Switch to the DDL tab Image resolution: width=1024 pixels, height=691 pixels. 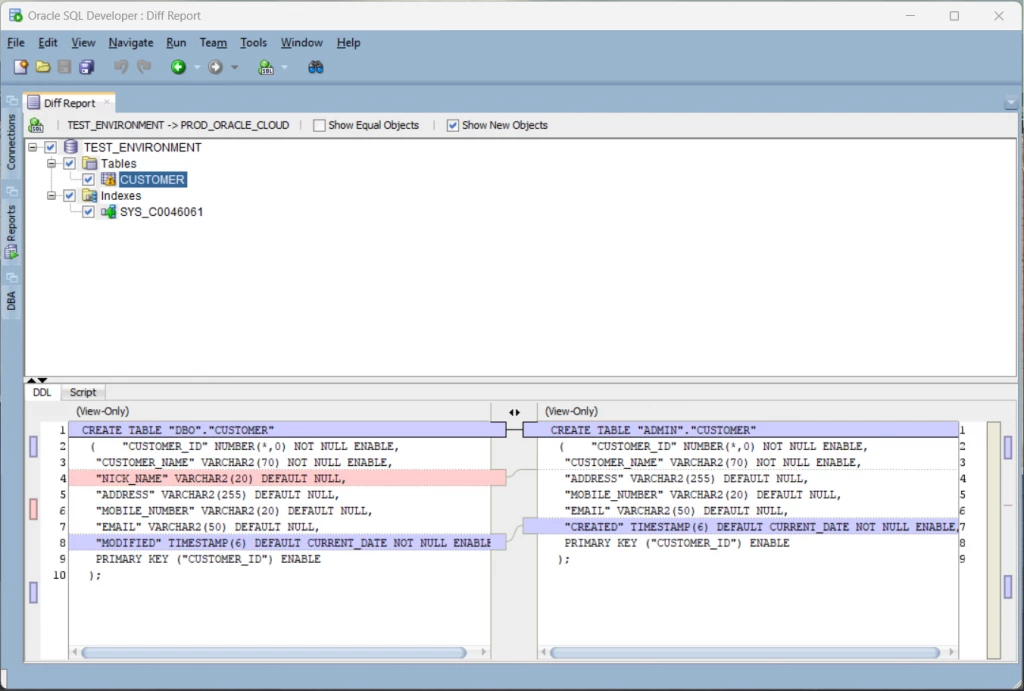[42, 393]
